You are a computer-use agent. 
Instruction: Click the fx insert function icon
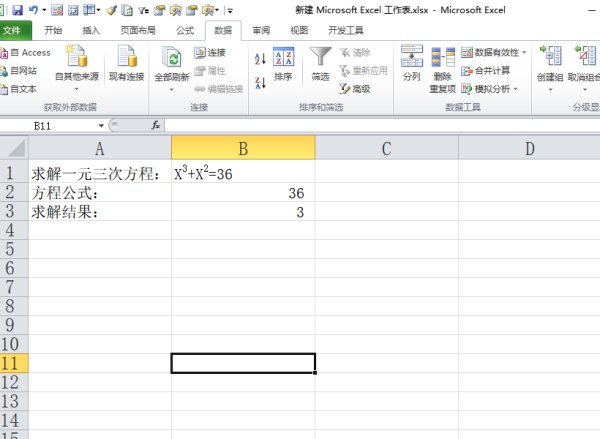click(x=156, y=125)
